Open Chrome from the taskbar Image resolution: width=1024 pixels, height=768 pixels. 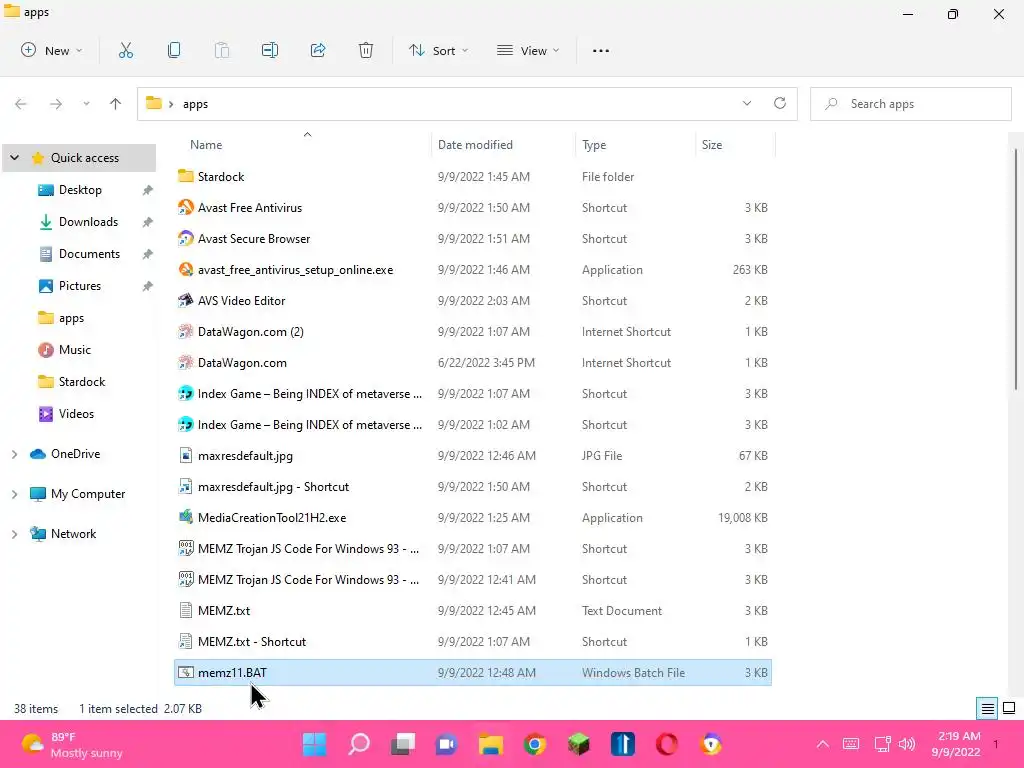coord(535,744)
